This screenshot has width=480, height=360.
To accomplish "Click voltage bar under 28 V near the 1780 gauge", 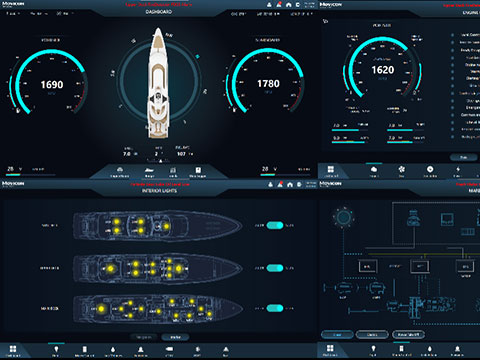I will [x=286, y=174].
